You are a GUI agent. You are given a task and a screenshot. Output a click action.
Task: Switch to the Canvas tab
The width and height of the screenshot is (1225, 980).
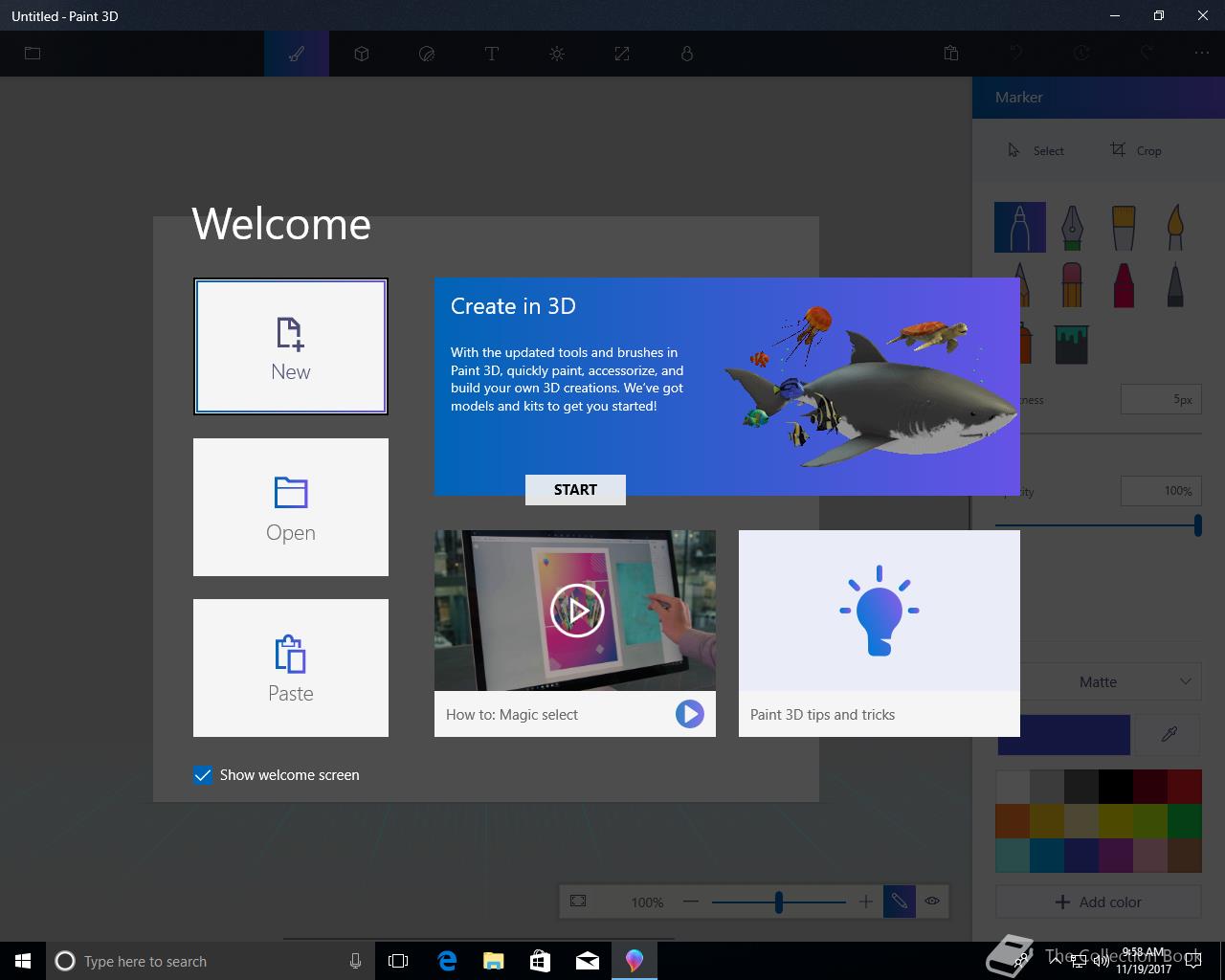tap(622, 54)
